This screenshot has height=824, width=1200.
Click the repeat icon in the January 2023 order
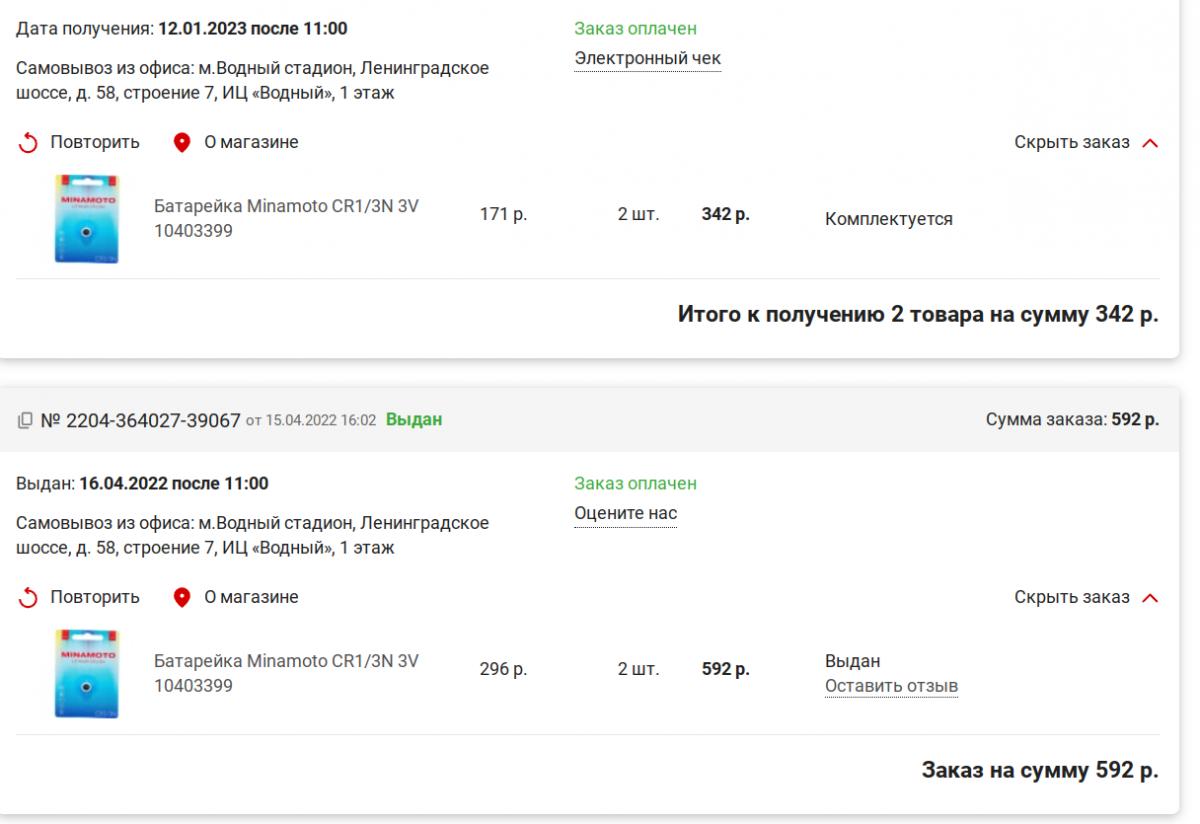point(27,143)
